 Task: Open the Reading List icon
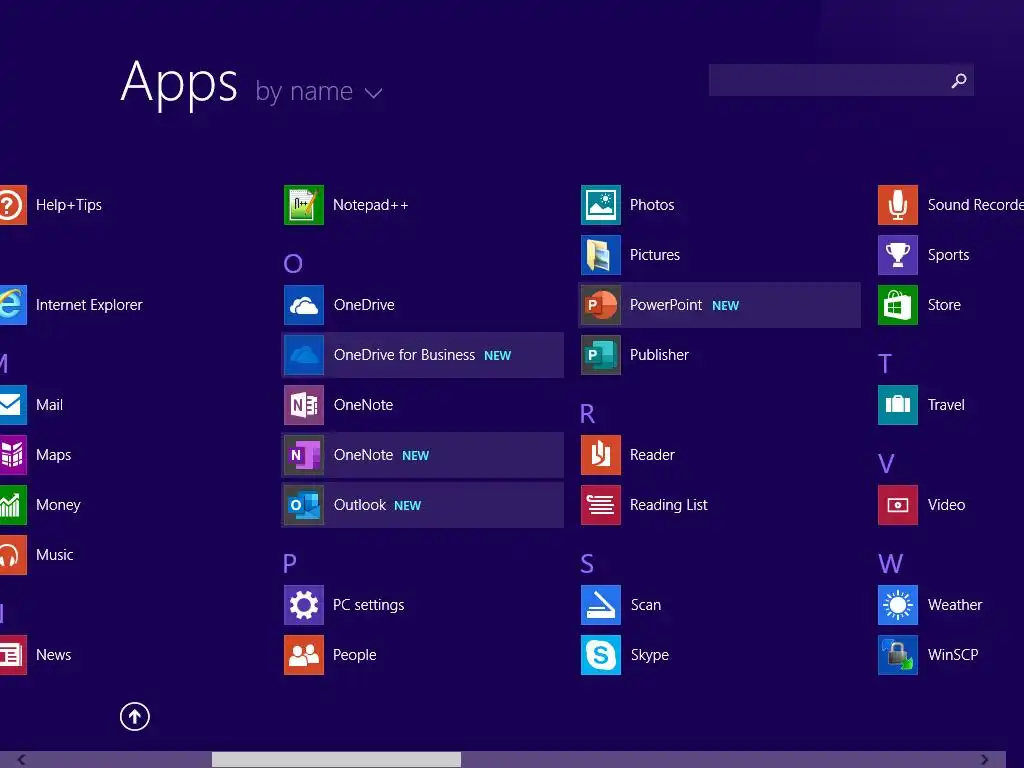(x=601, y=505)
